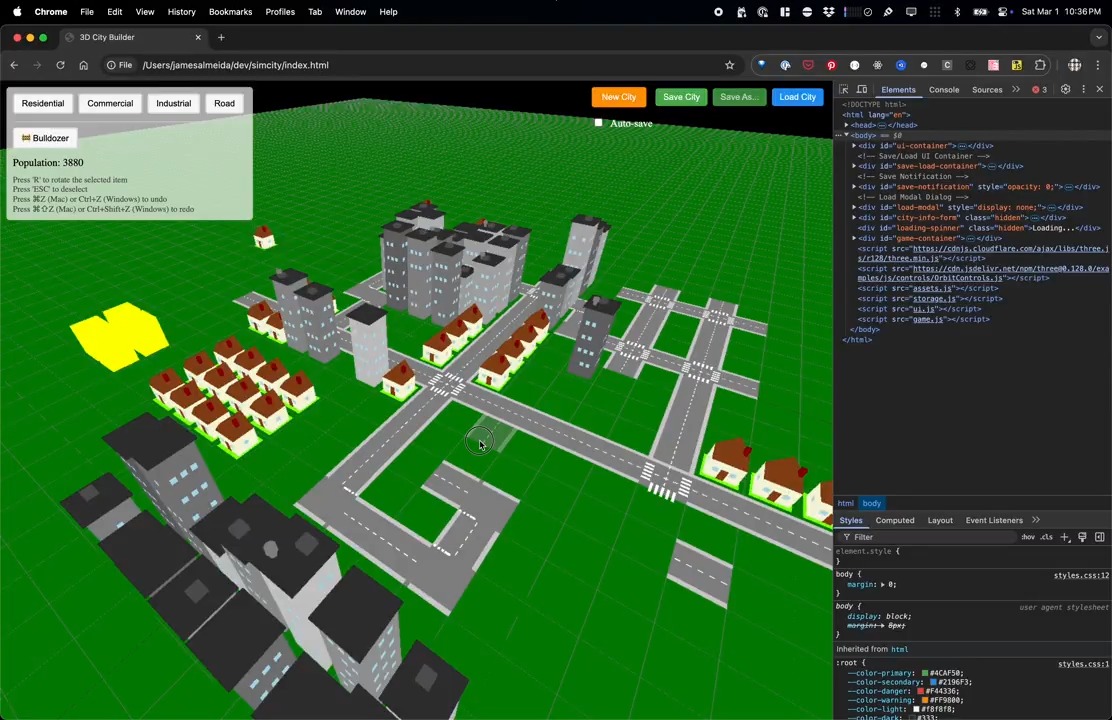Open the Chrome Extensions puzzle icon
Image resolution: width=1112 pixels, height=720 pixels.
point(1040,65)
